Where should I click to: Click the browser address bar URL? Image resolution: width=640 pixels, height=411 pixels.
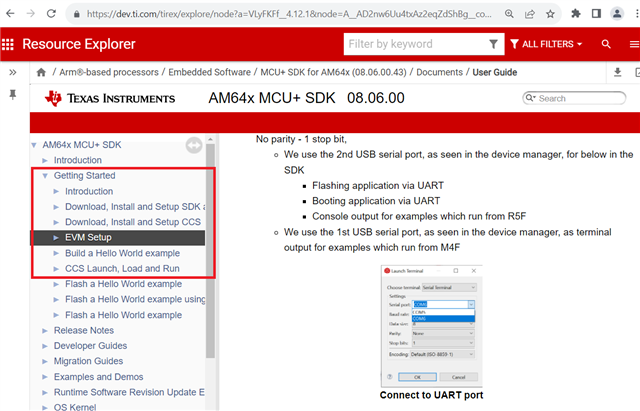[289, 14]
